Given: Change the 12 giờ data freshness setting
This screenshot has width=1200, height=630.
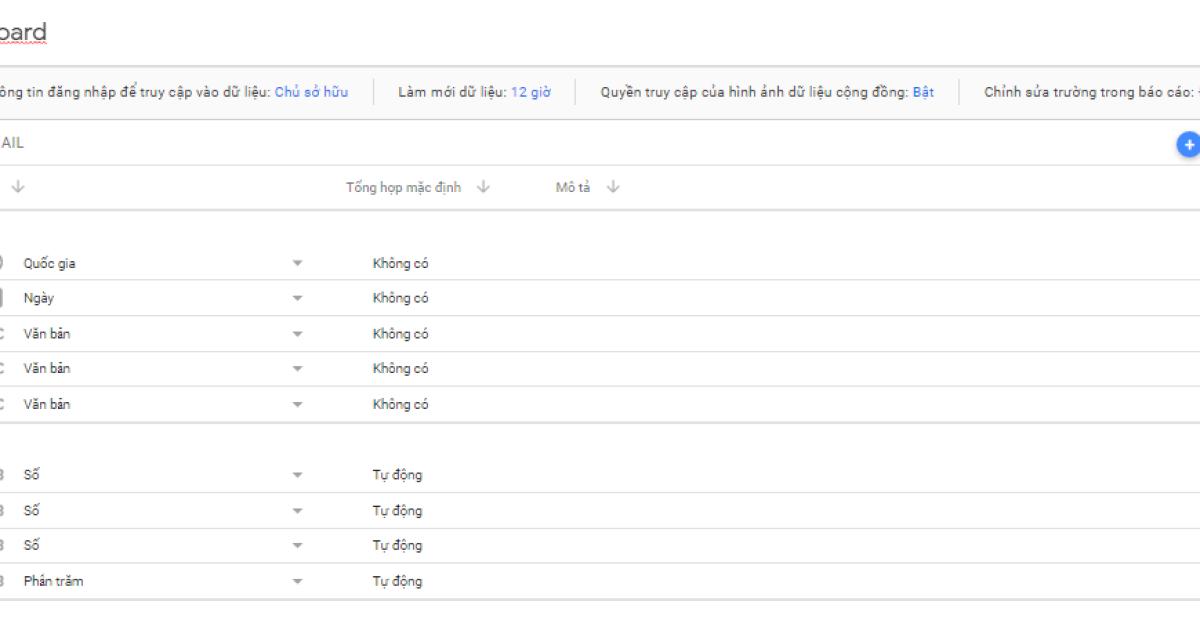Looking at the screenshot, I should 530,92.
